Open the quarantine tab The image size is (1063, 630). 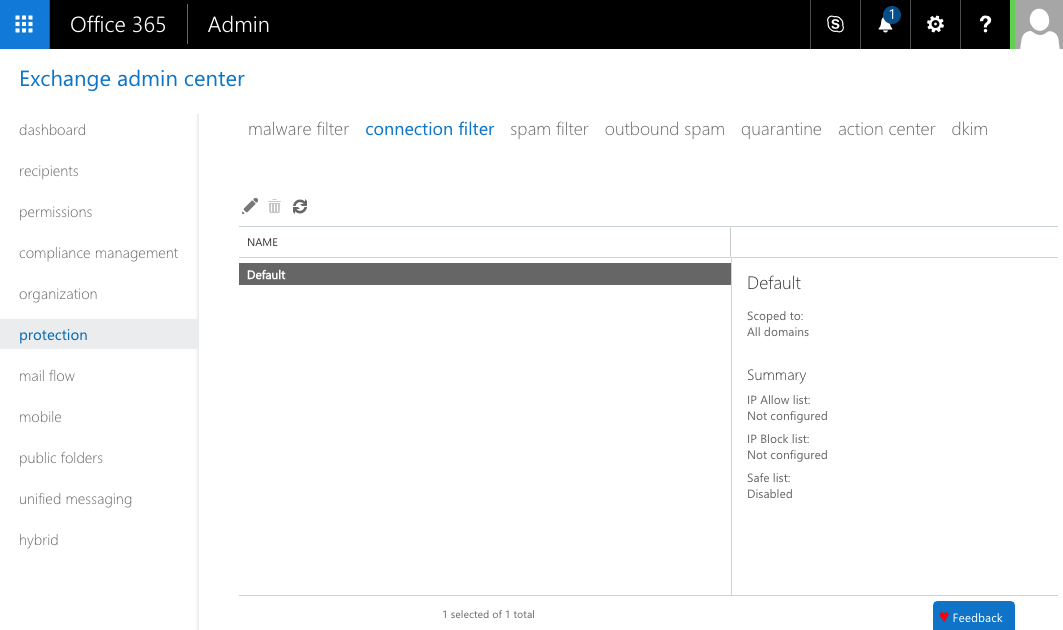point(781,129)
